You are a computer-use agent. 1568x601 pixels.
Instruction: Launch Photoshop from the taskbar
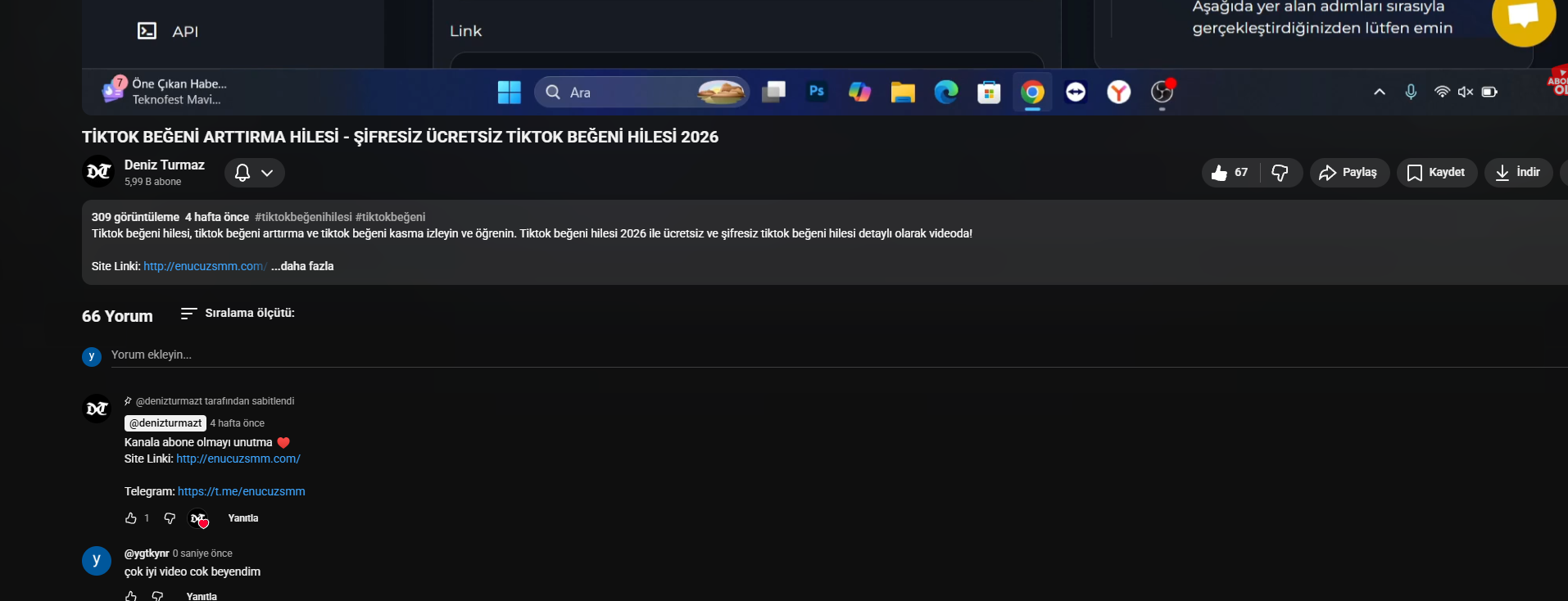pyautogui.click(x=817, y=92)
